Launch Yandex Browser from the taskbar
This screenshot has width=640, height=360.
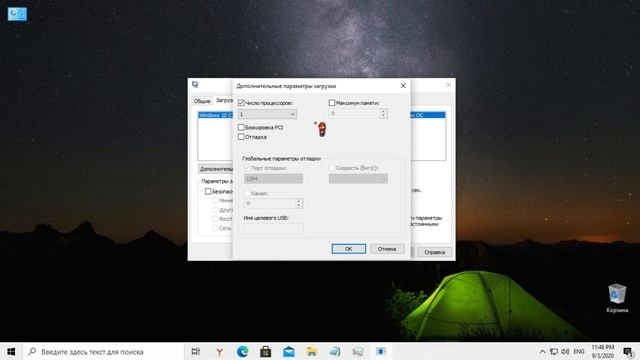(220, 351)
